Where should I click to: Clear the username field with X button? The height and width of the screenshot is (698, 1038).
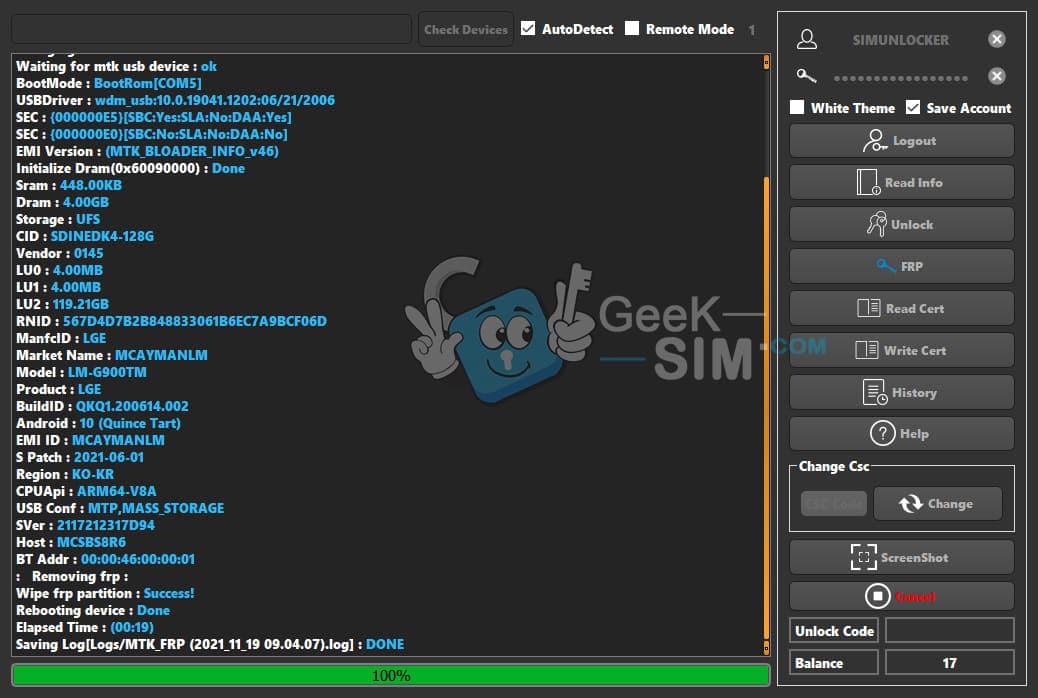996,39
